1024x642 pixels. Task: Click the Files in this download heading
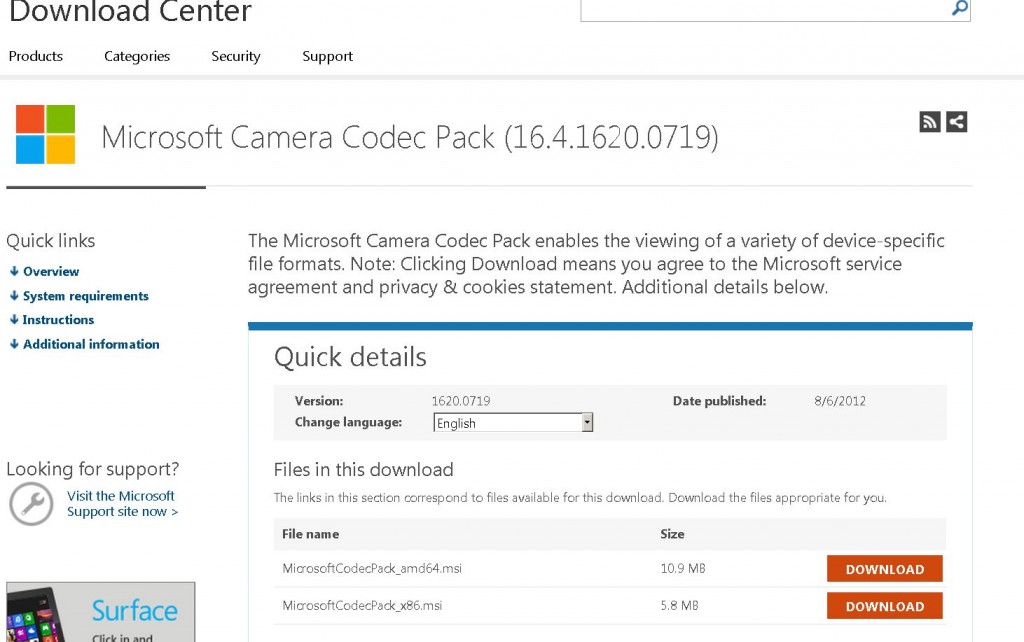364,470
